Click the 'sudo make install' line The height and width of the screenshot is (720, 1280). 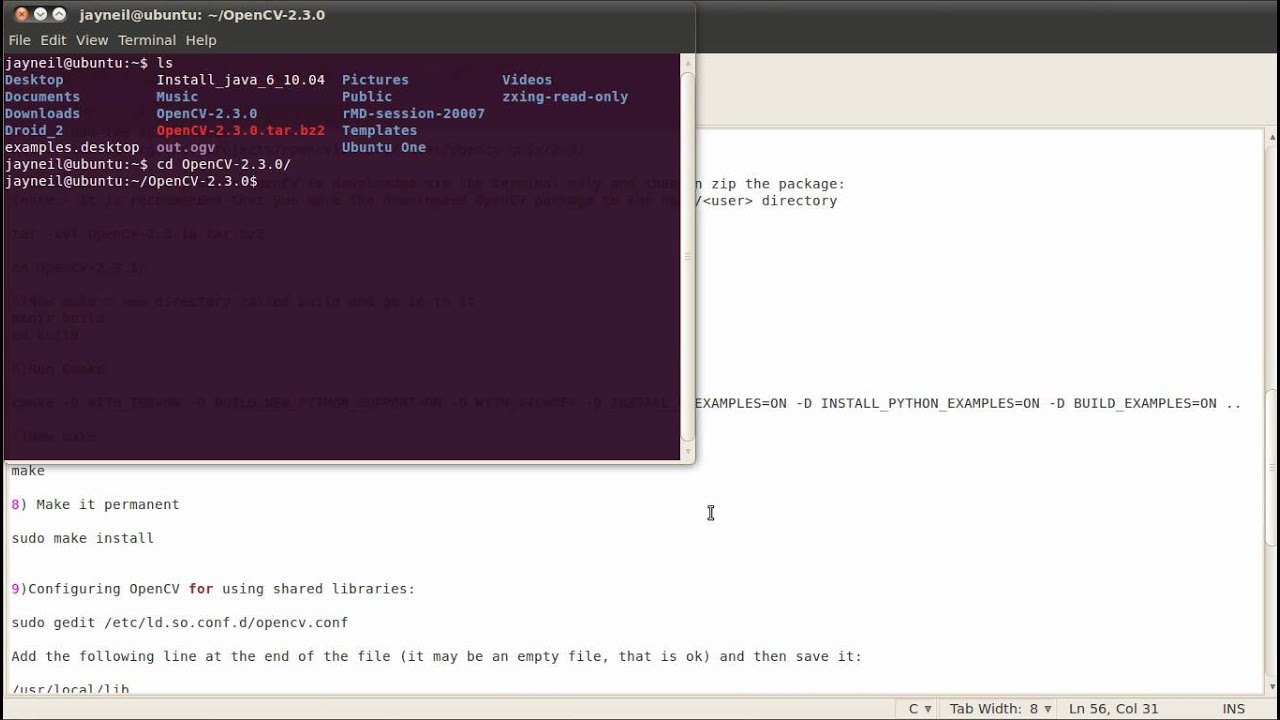pos(83,539)
